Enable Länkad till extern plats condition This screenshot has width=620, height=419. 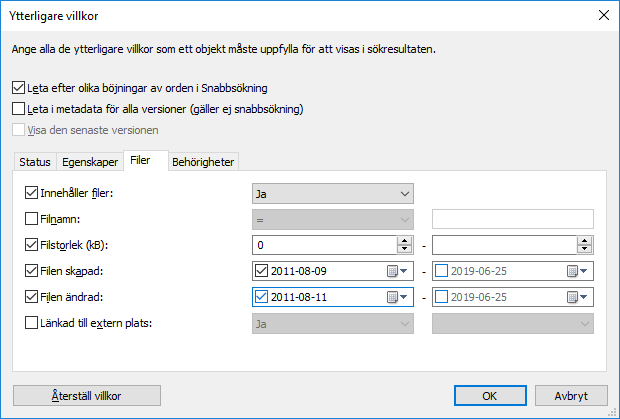coord(31,323)
